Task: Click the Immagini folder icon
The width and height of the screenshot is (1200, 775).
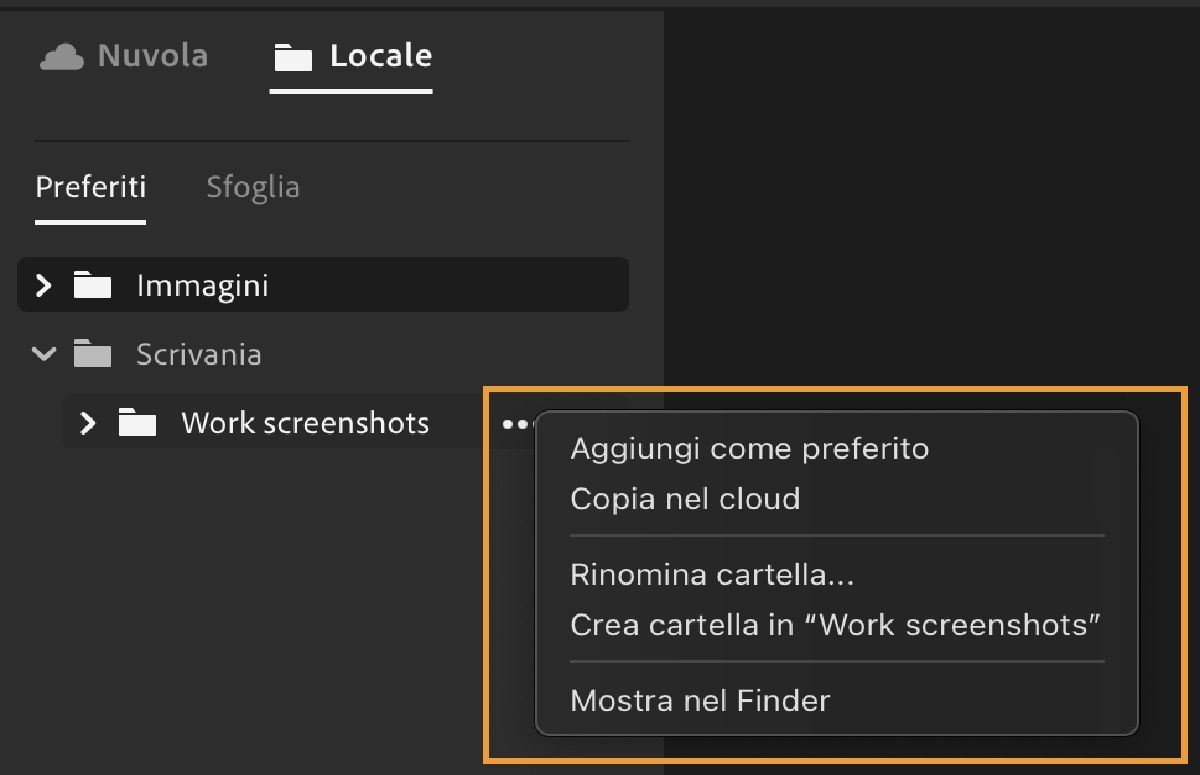Action: pyautogui.click(x=91, y=285)
